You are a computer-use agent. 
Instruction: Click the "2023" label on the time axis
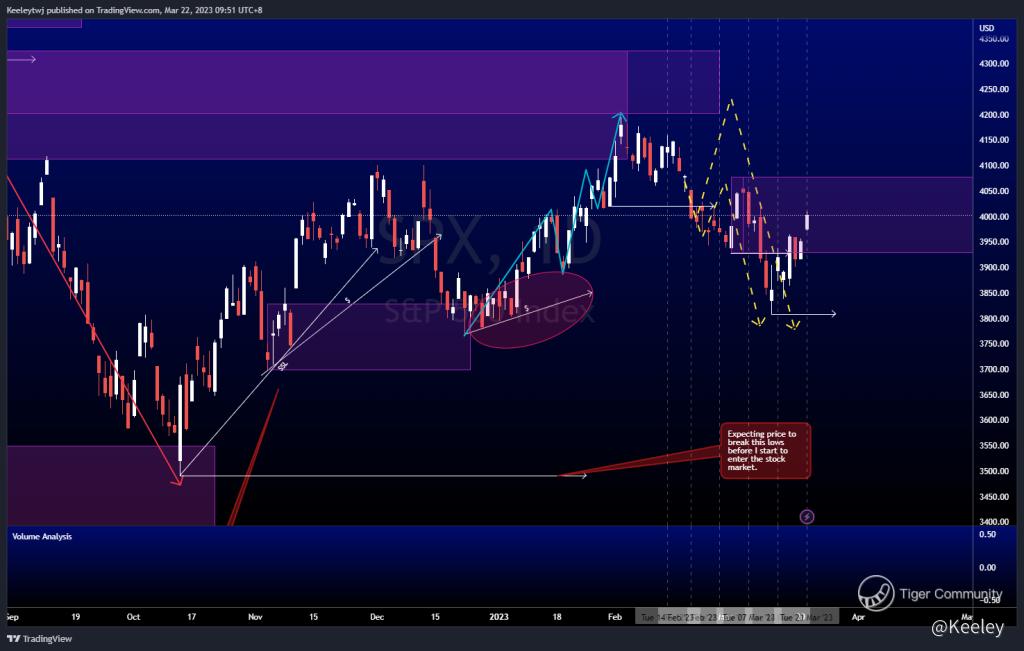(x=499, y=617)
